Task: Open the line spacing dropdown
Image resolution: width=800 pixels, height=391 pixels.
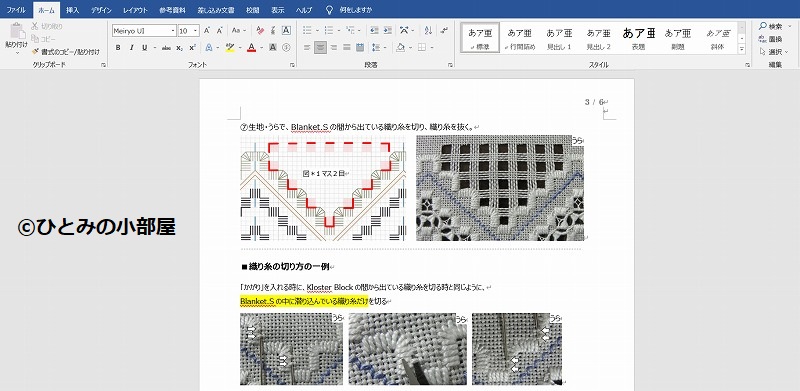Action: click(378, 47)
